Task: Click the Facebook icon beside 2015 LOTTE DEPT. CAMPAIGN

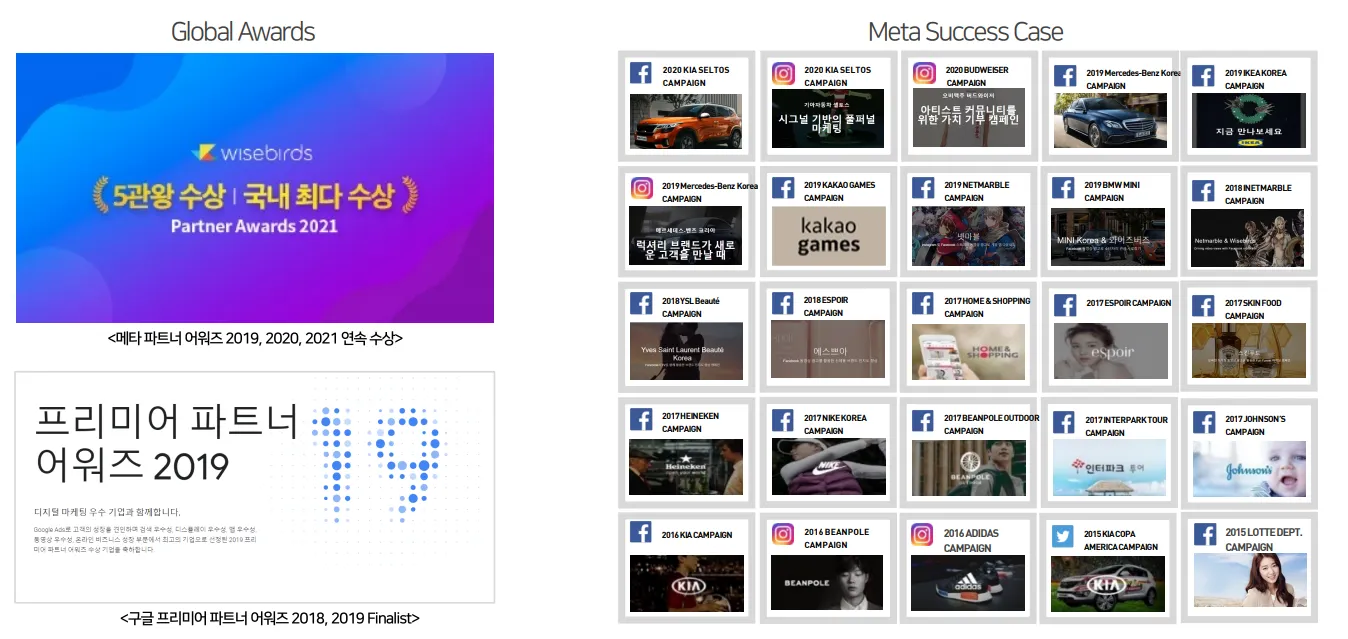Action: click(x=1204, y=535)
